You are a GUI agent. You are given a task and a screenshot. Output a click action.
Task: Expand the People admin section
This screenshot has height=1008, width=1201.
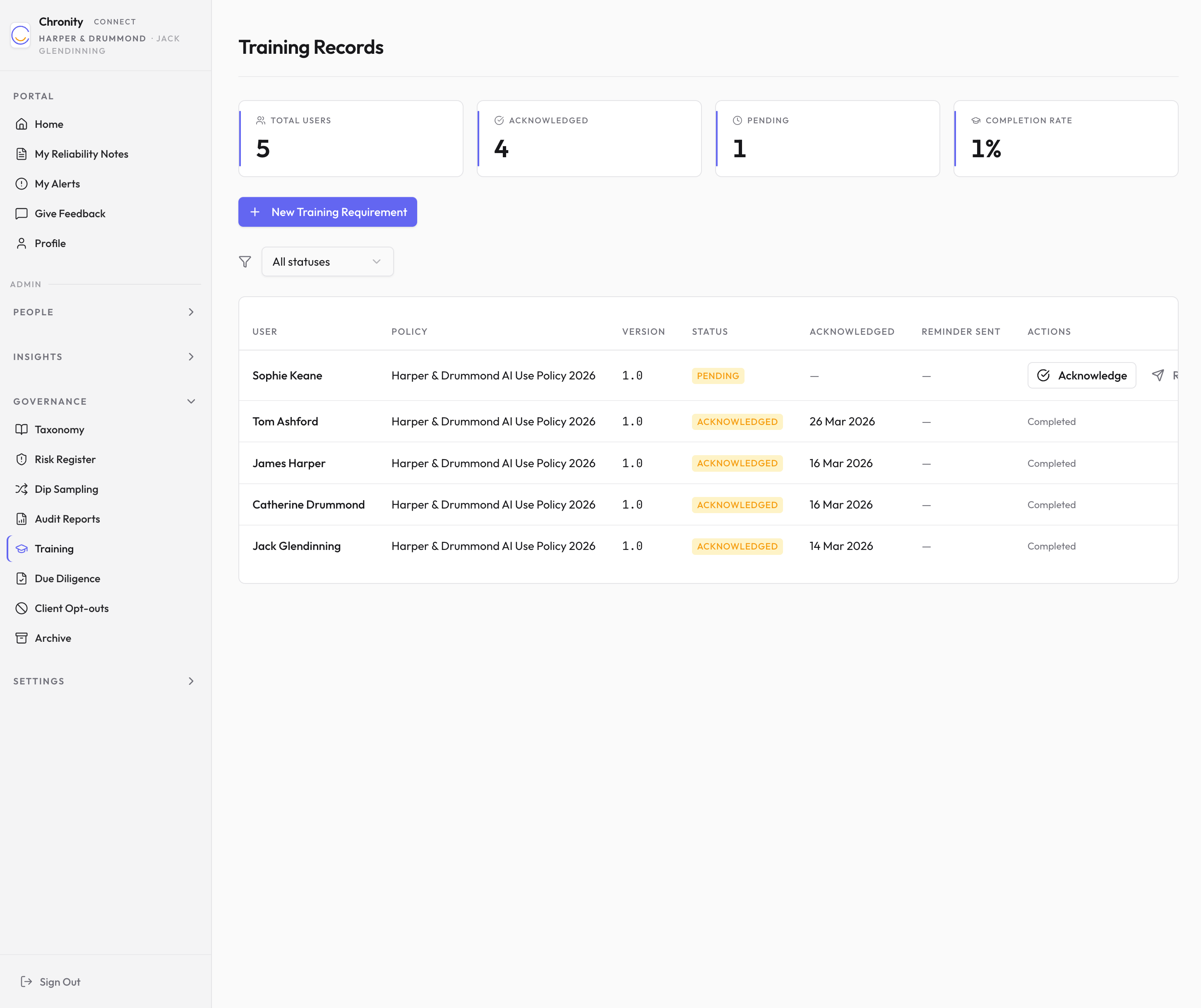pyautogui.click(x=191, y=312)
